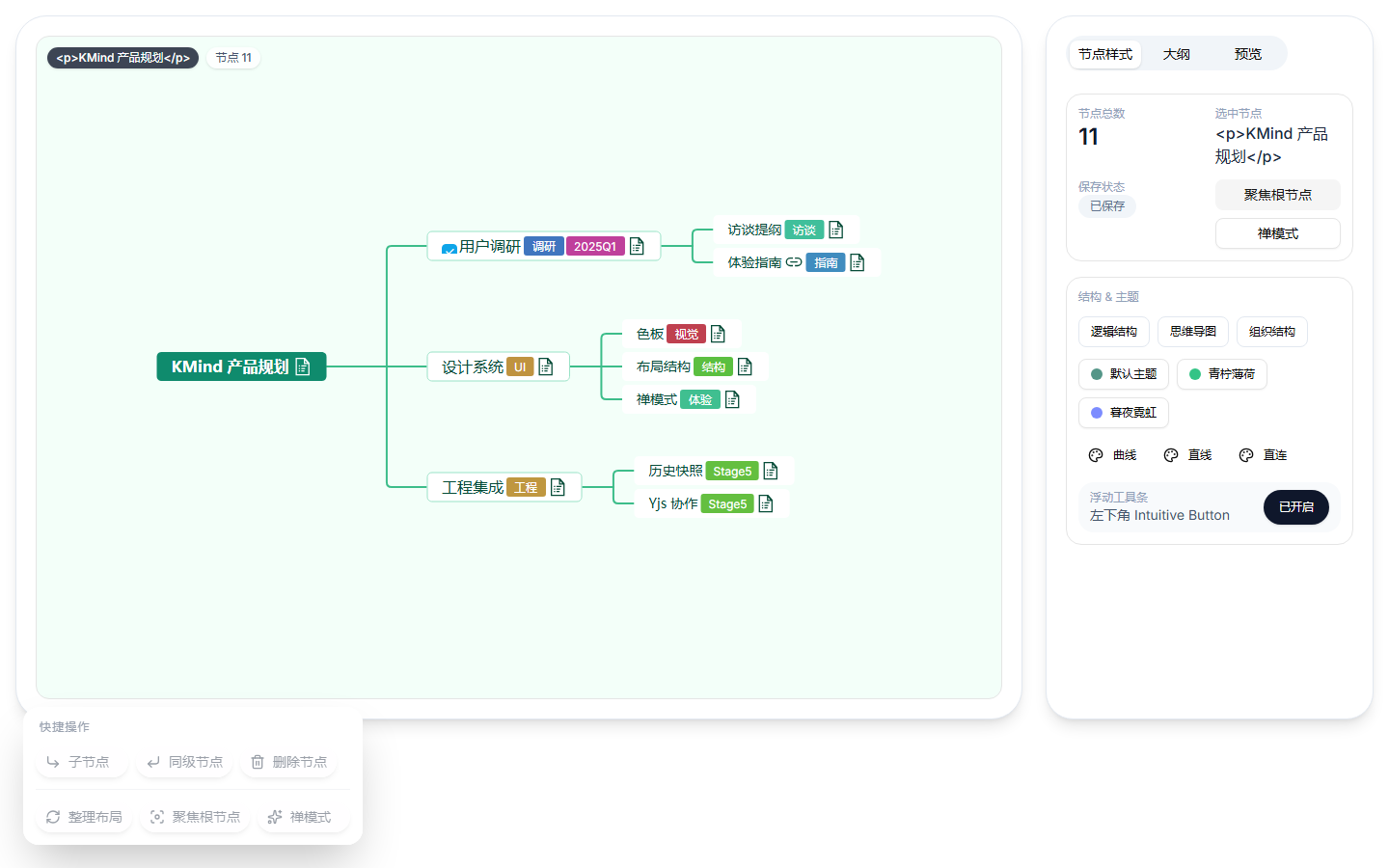Click the 访谈 tag
1389x868 pixels.
tap(804, 230)
